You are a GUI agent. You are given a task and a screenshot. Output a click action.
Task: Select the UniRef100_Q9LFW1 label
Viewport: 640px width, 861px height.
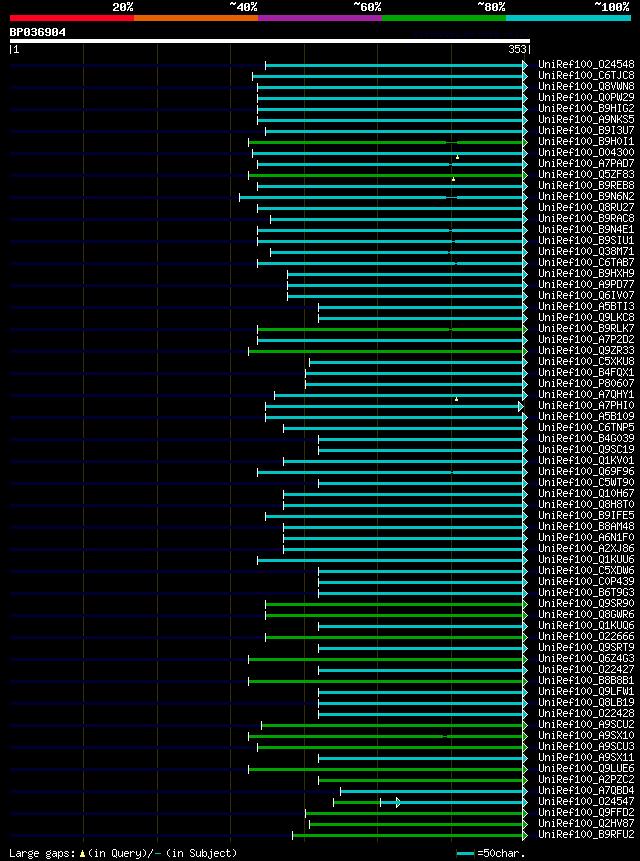click(x=586, y=691)
